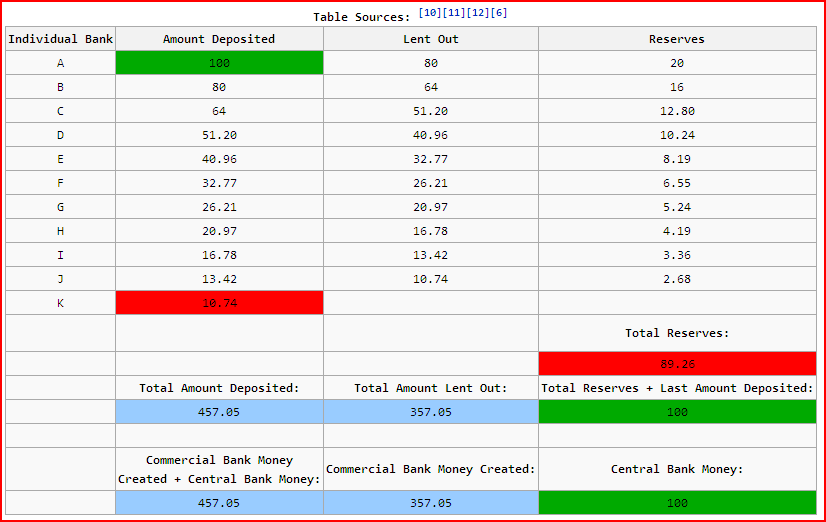Select the "Lent Out" column header
Screen dimensions: 826x522
[x=430, y=39]
